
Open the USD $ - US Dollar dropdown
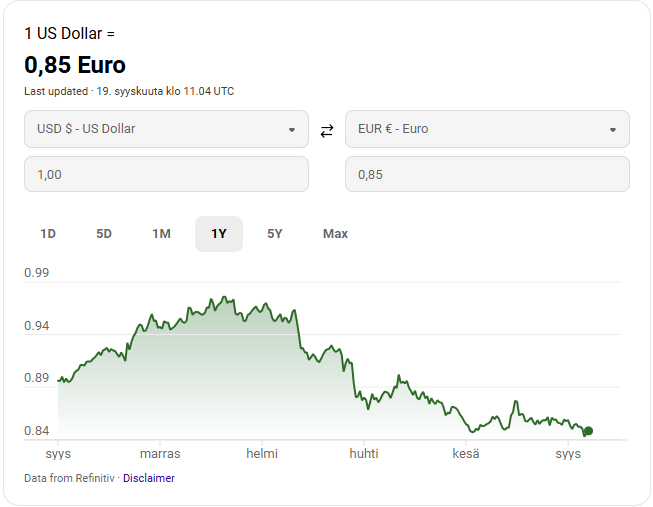click(x=166, y=129)
